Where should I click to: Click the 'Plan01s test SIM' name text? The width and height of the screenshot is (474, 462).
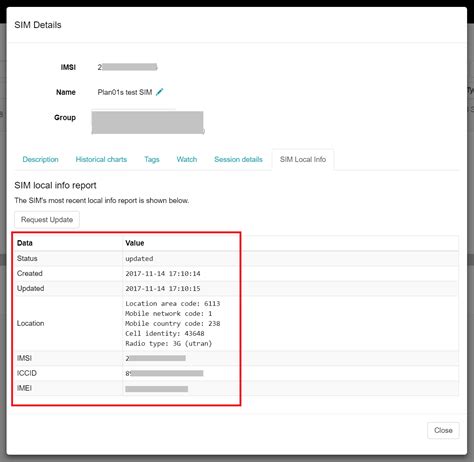[125, 92]
